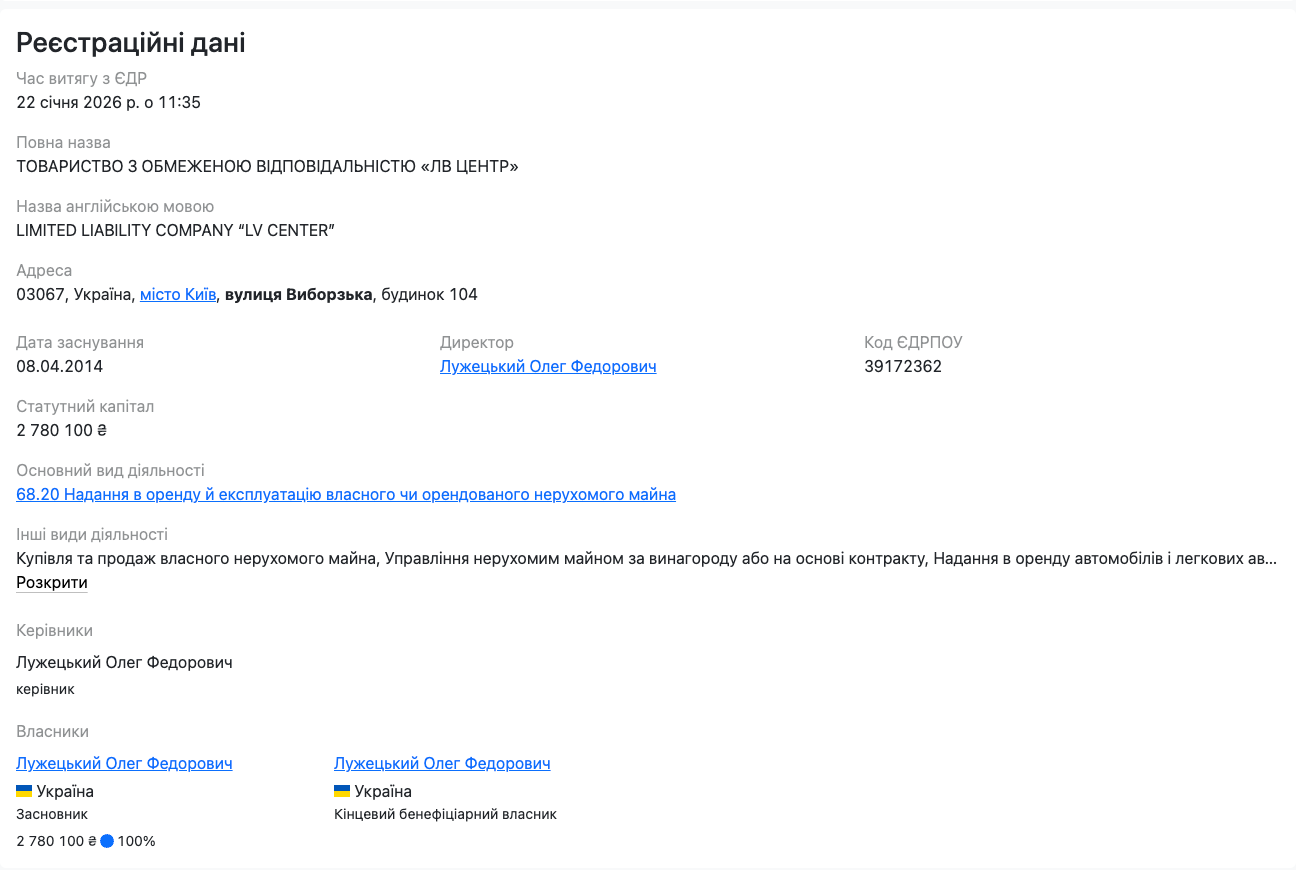This screenshot has width=1296, height=870.
Task: Click the Реєстраційні дані heading
Action: click(131, 43)
